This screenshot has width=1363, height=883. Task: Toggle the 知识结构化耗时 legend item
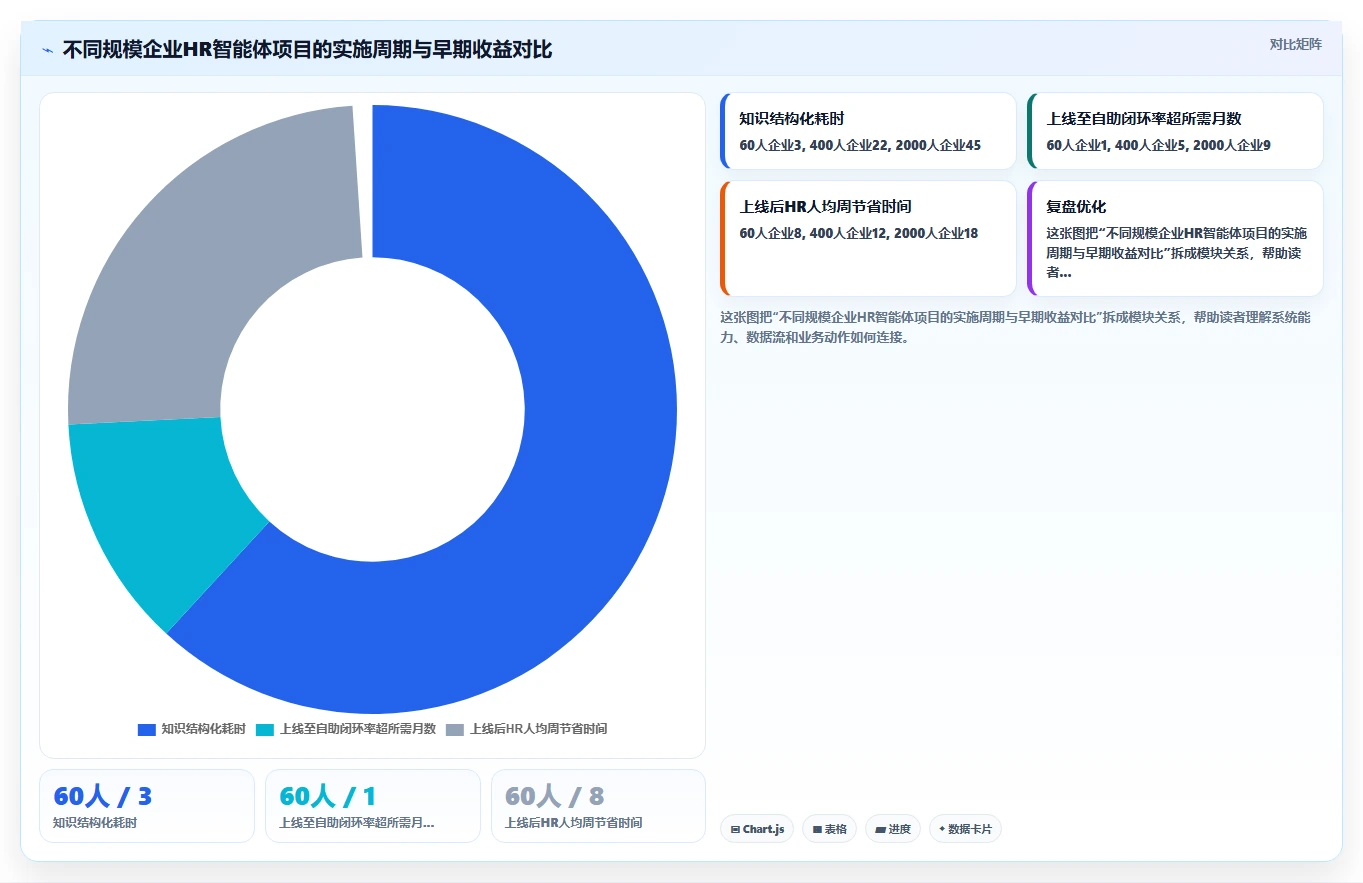pos(192,729)
